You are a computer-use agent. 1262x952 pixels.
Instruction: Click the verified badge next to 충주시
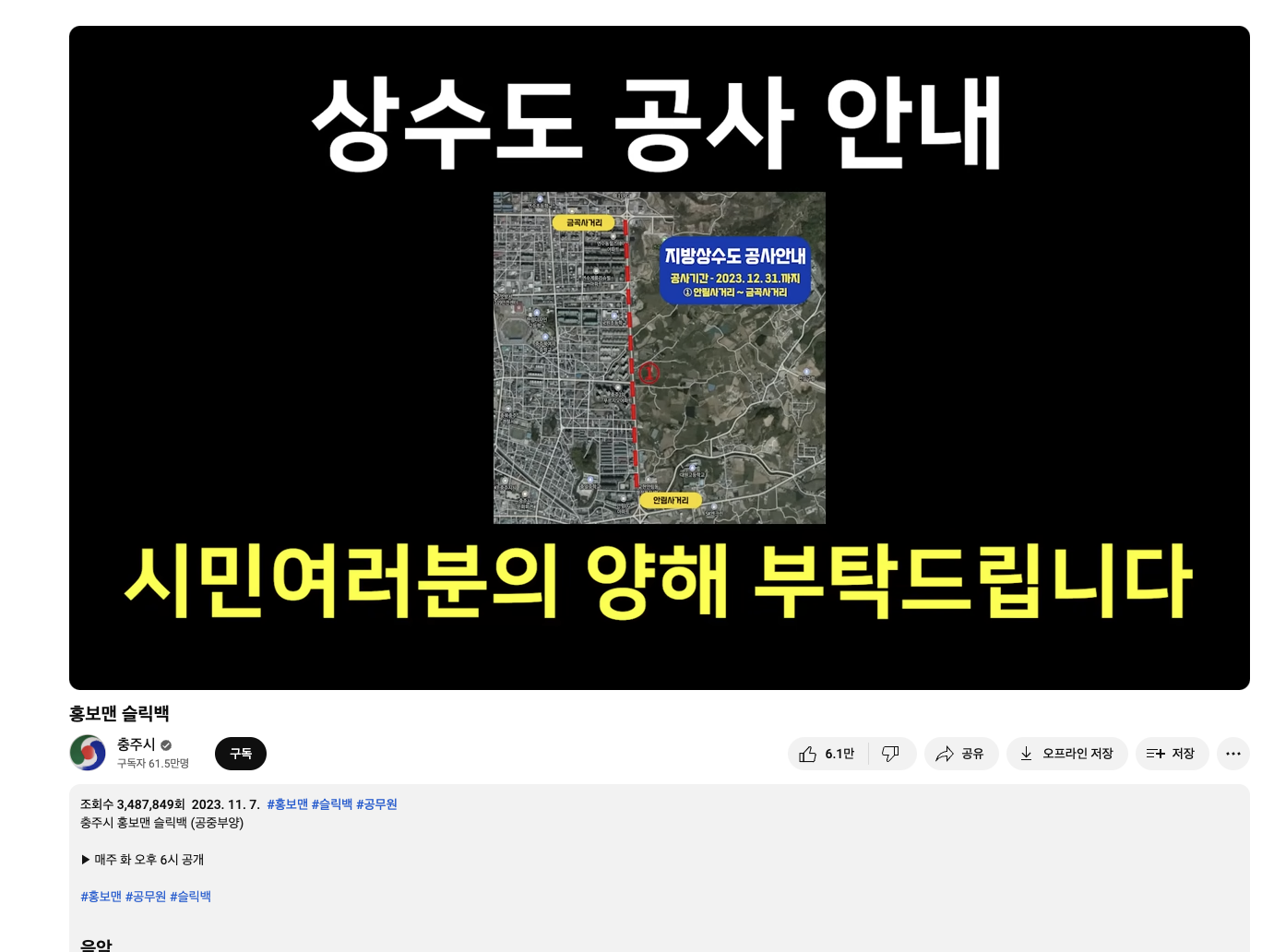[166, 745]
